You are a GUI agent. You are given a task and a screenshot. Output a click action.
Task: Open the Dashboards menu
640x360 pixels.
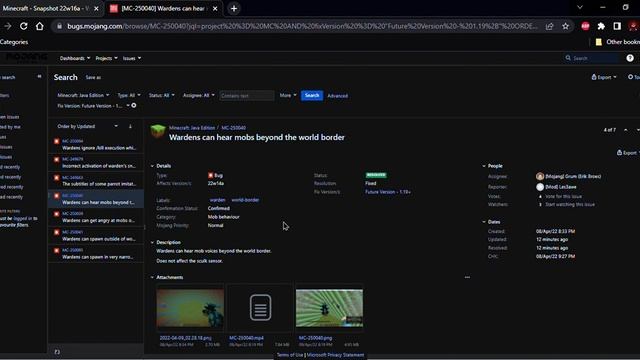pyautogui.click(x=75, y=58)
